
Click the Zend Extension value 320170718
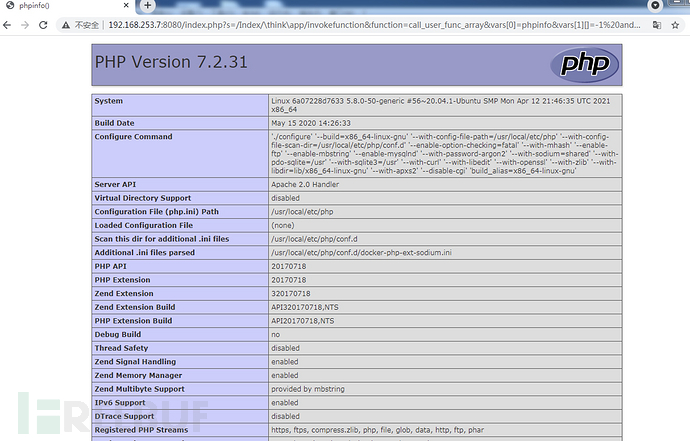coord(291,294)
